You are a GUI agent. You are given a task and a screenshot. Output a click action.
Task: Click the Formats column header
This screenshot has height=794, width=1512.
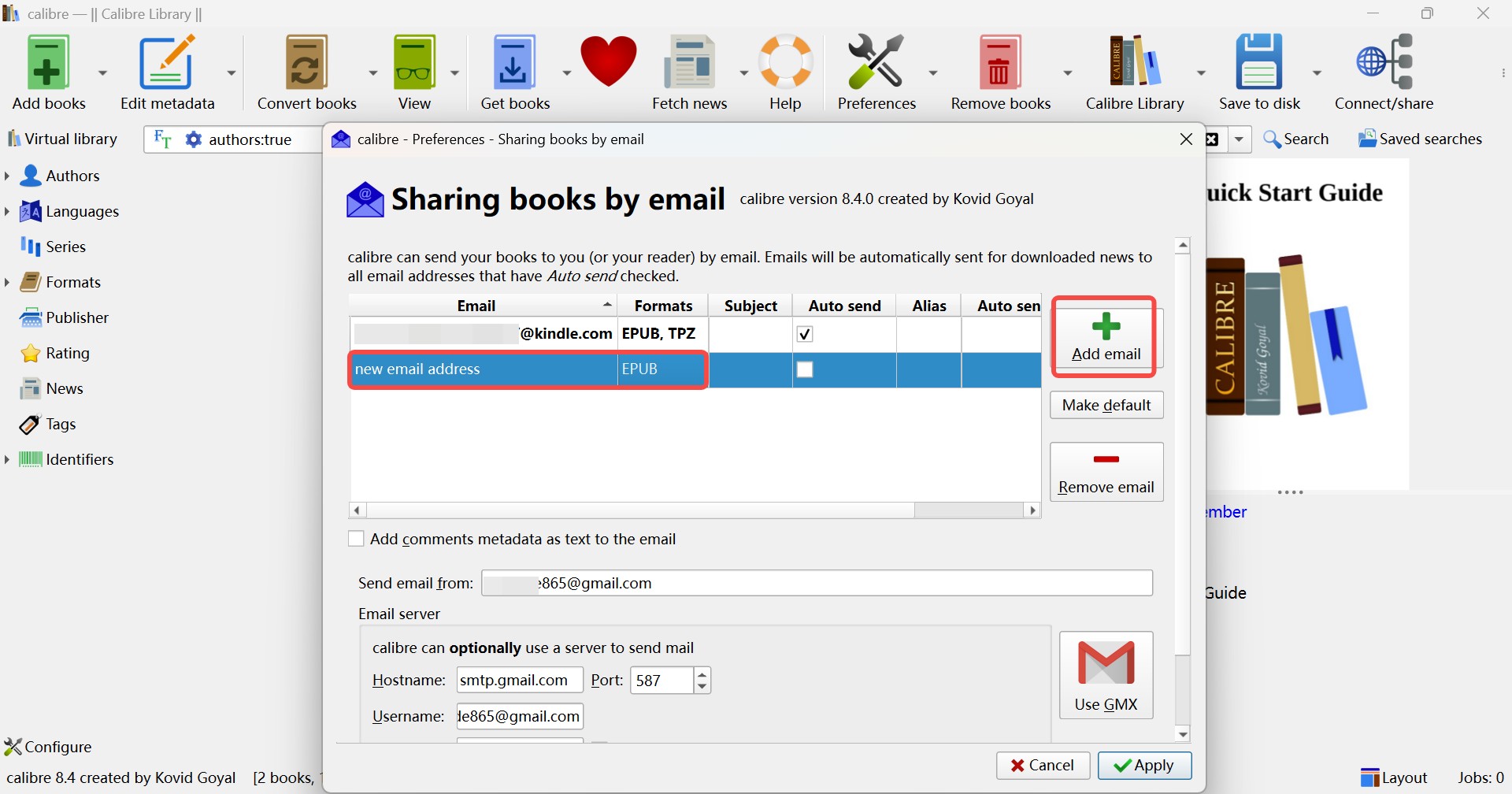[664, 306]
